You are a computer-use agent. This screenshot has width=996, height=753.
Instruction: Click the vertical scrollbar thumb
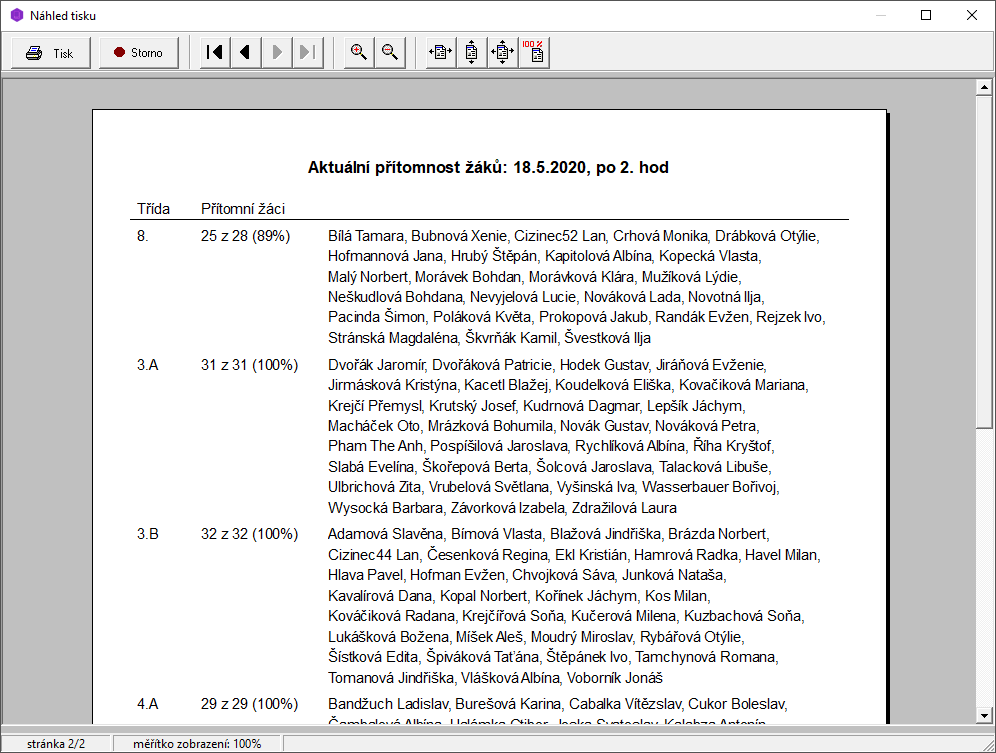pyautogui.click(x=984, y=262)
